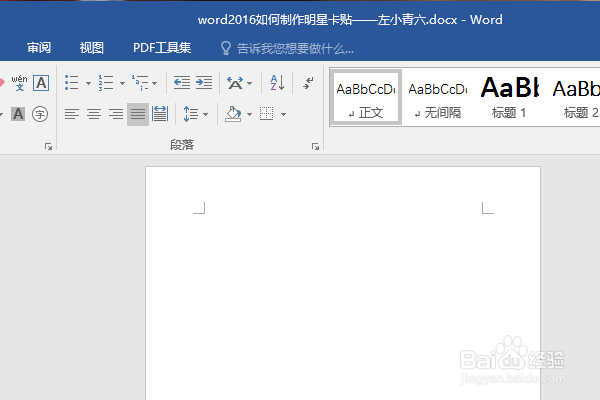Open the Asian Layout dropdown arrow

coord(249,83)
